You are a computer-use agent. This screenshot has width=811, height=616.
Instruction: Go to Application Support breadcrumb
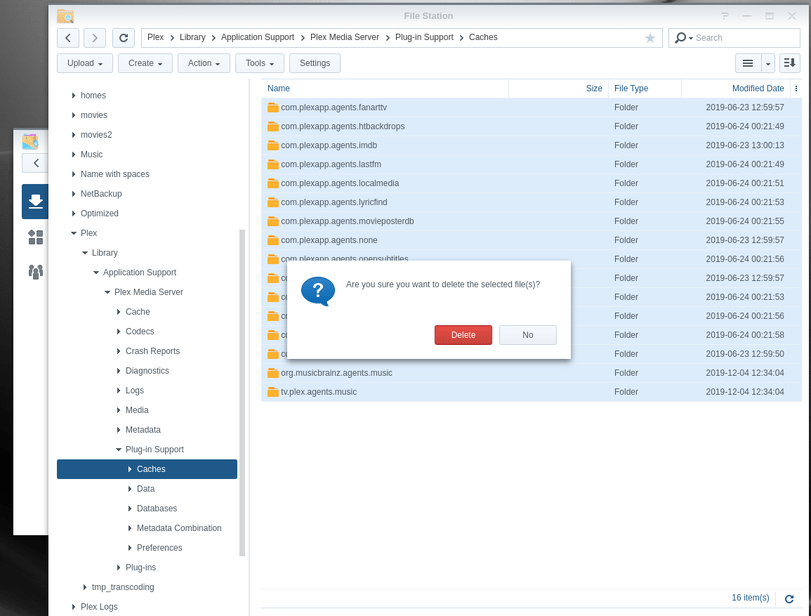coord(258,37)
